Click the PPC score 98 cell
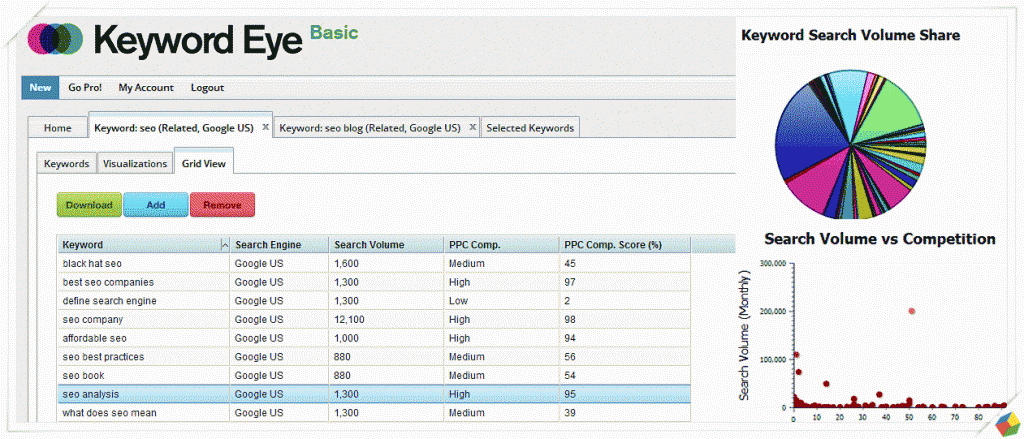The height and width of the screenshot is (439, 1024). point(625,319)
